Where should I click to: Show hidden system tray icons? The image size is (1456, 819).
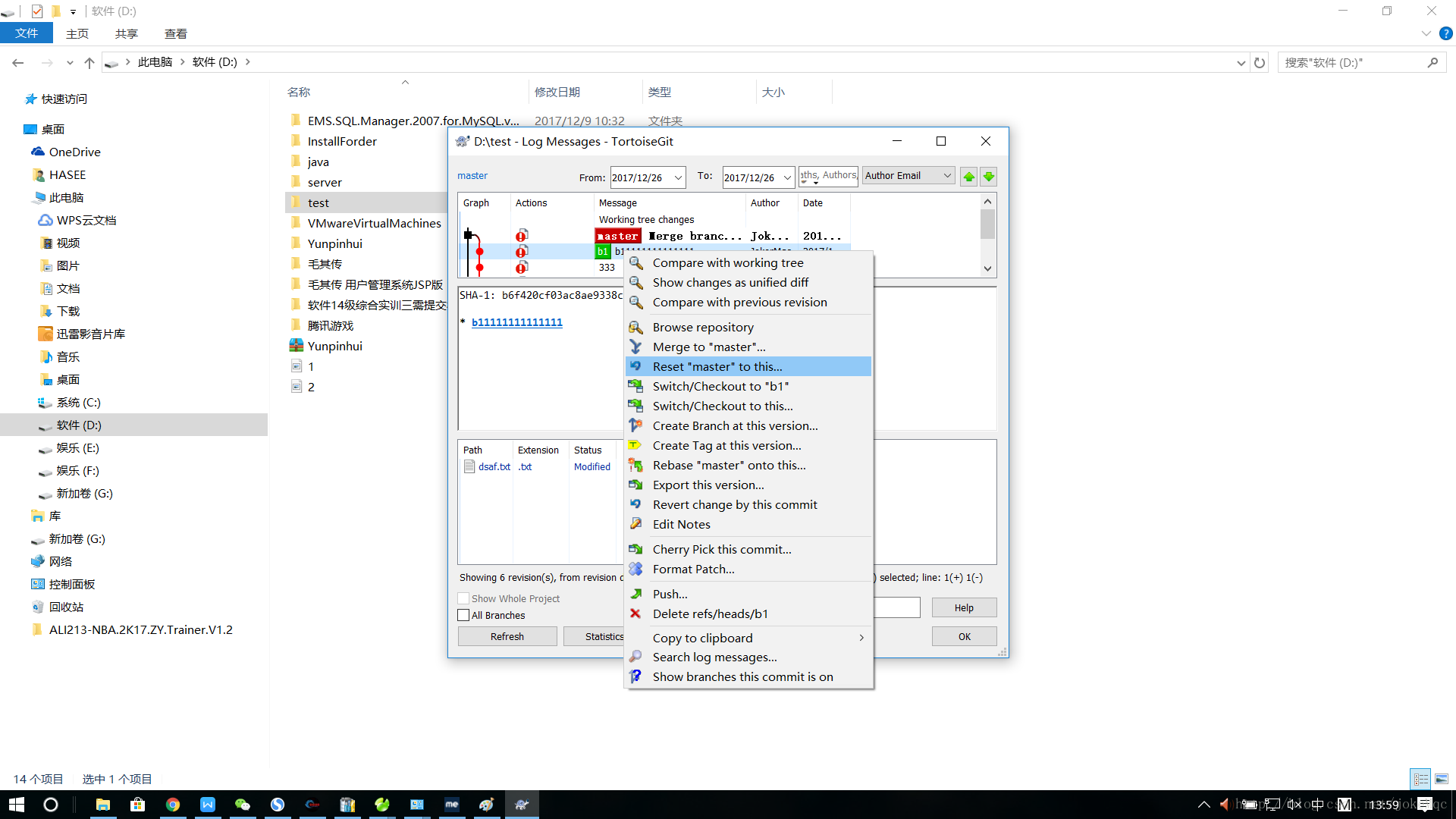[1203, 805]
